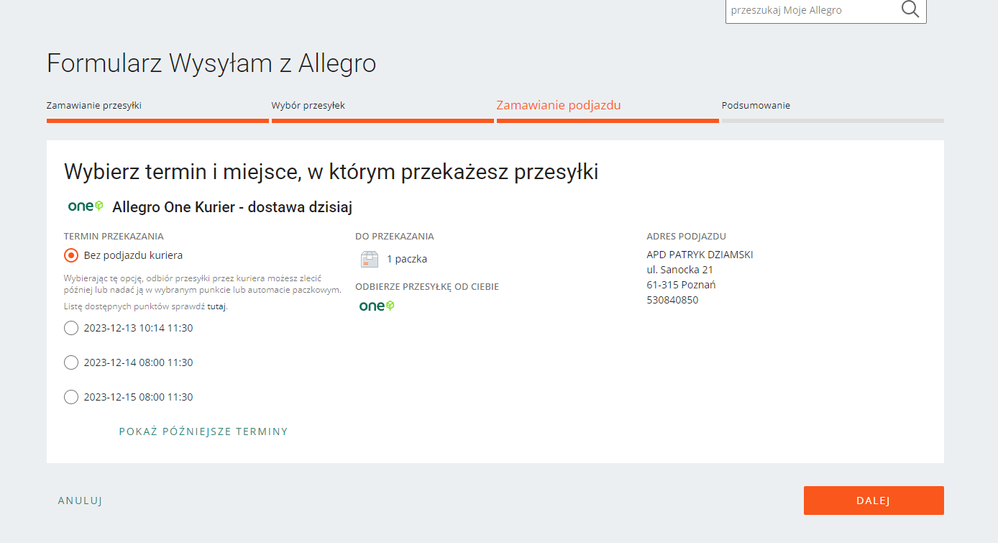Image resolution: width=998 pixels, height=543 pixels.
Task: Click the Adres podjazdu label
Action: pos(686,236)
